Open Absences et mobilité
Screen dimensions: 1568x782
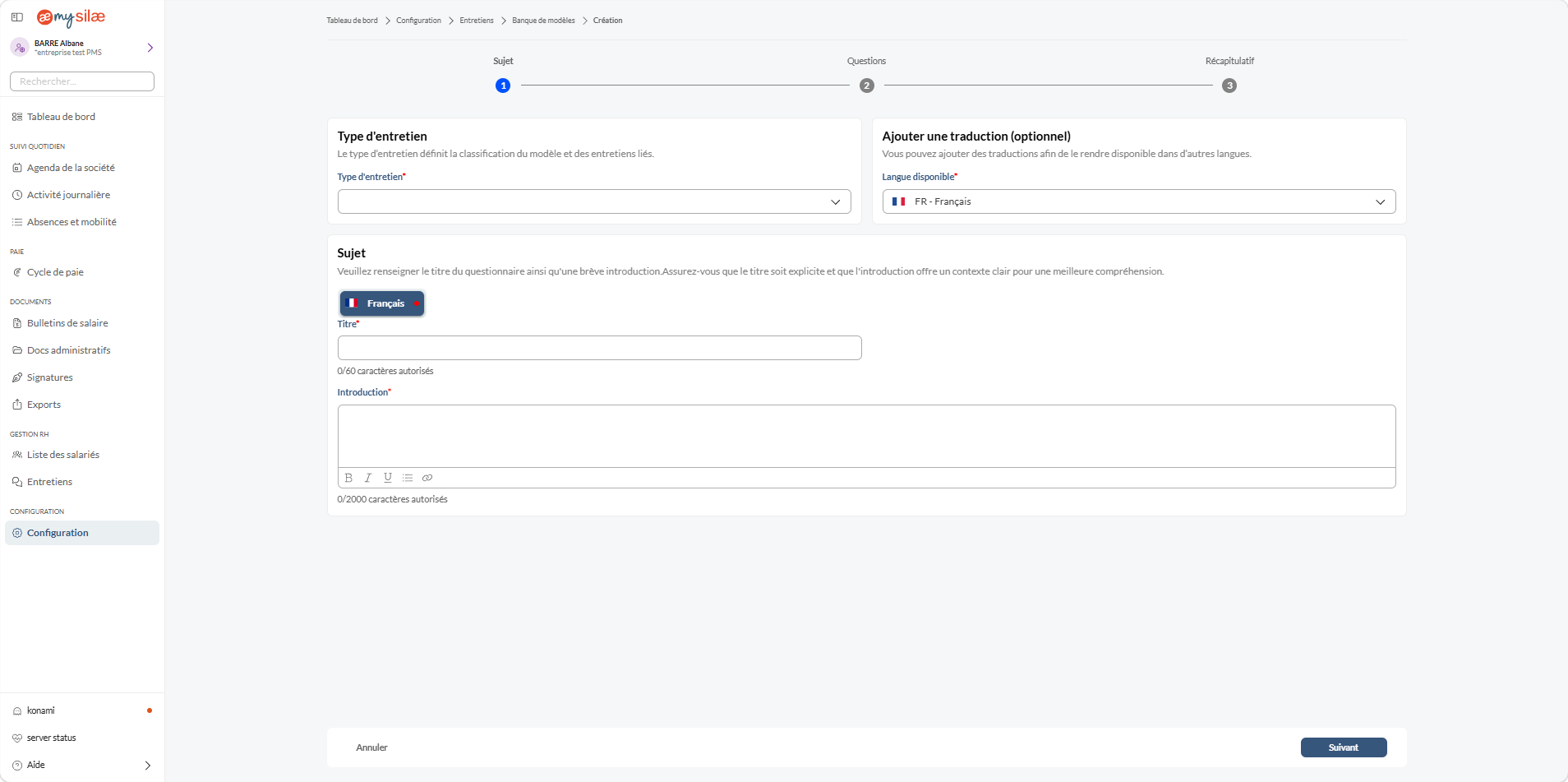[71, 222]
